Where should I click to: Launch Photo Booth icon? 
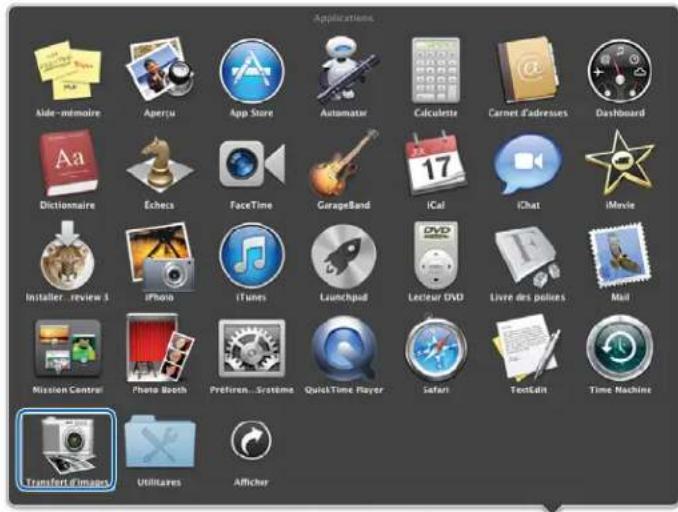[x=160, y=348]
